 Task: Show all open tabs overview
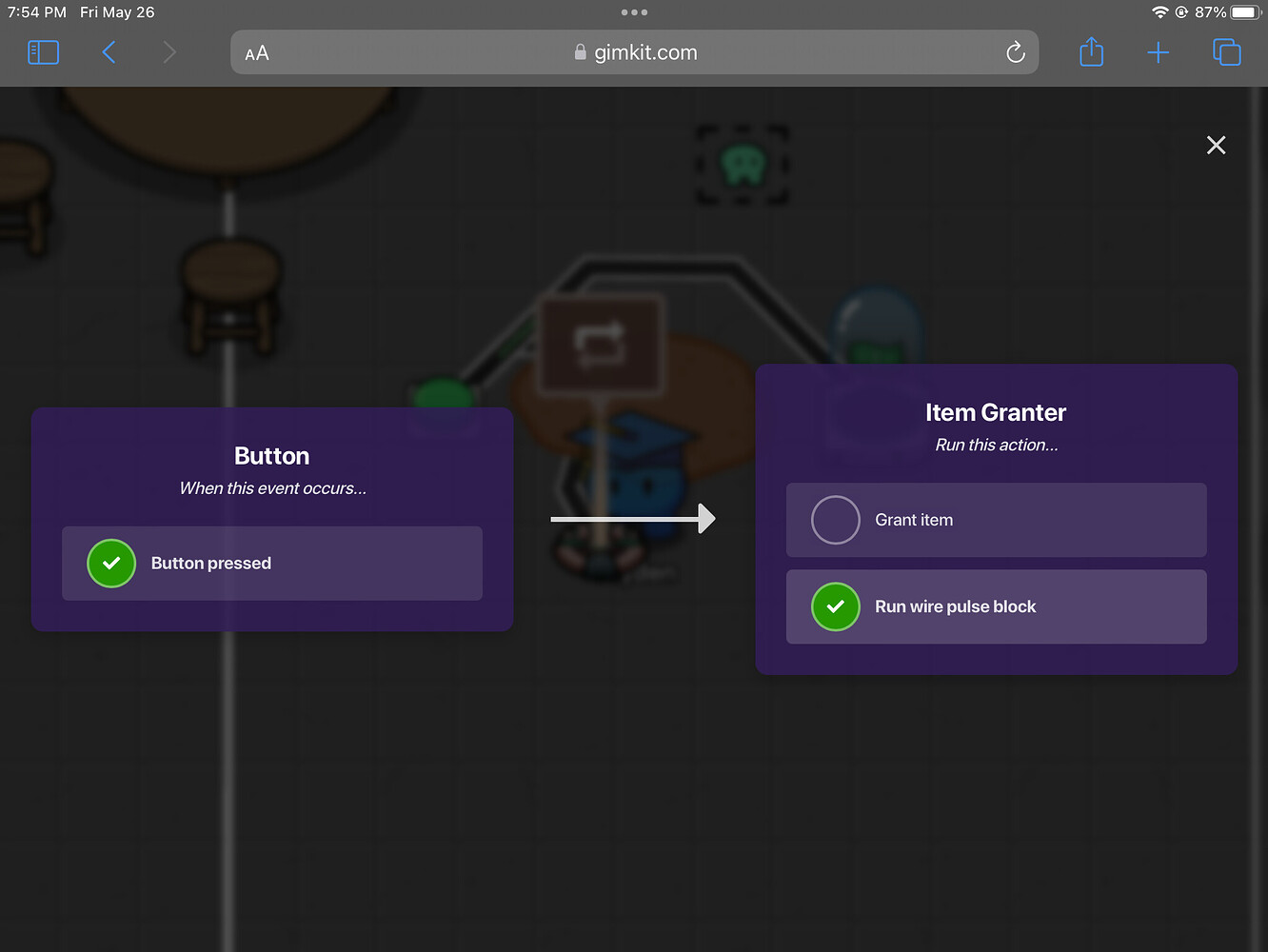click(1227, 52)
